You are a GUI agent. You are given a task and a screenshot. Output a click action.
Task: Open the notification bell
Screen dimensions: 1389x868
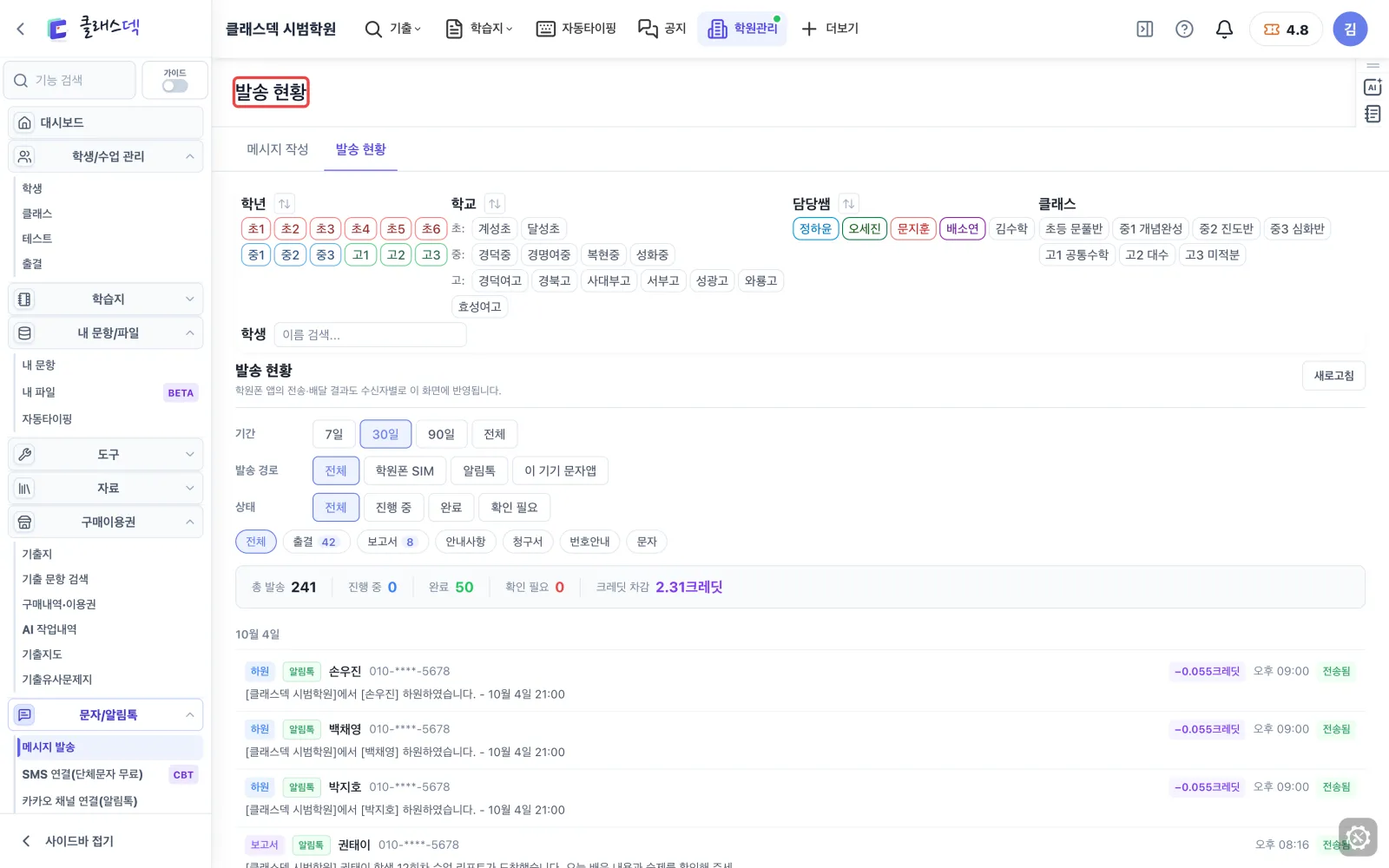tap(1224, 30)
